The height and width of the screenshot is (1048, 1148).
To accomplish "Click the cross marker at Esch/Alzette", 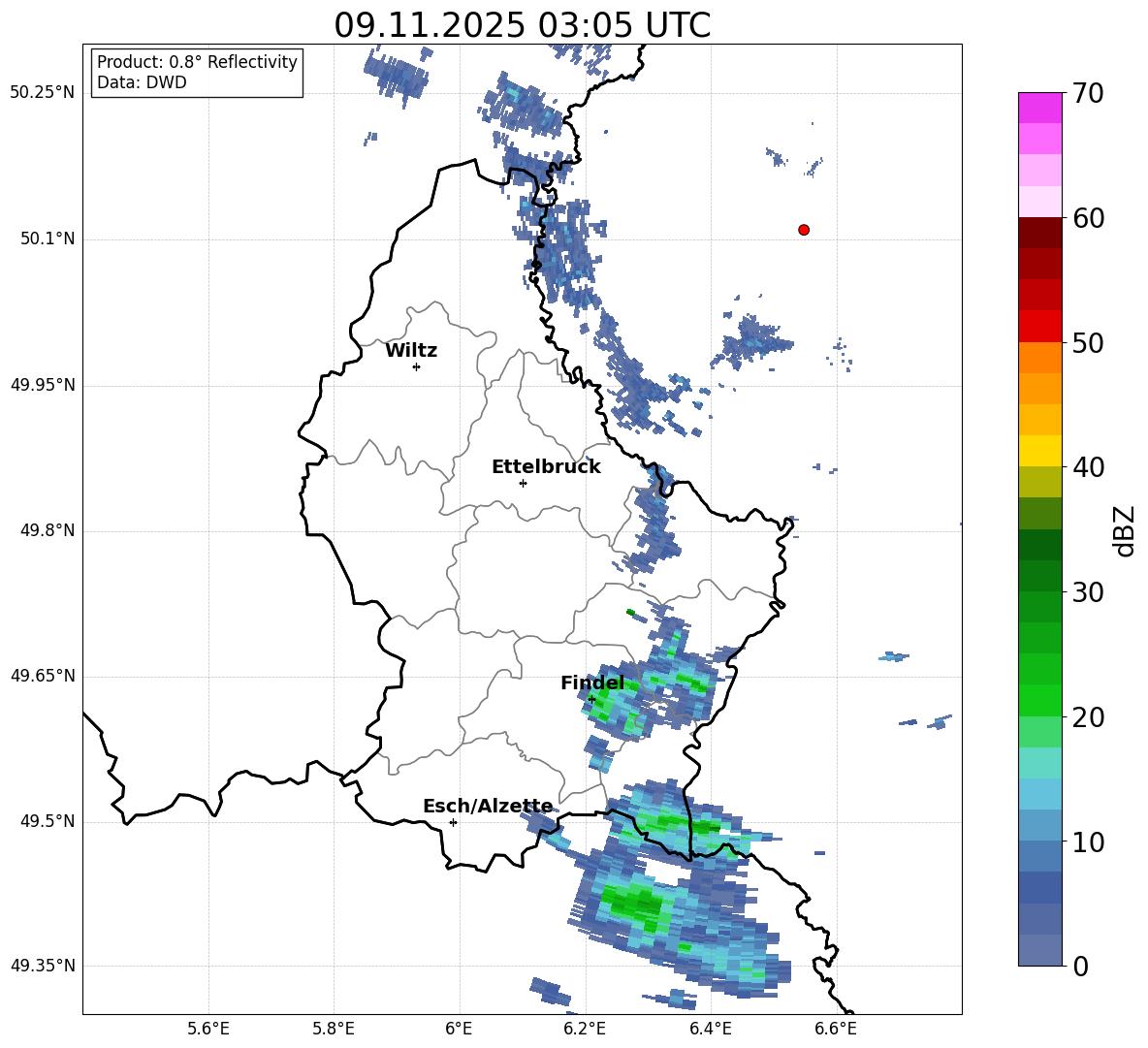I will (453, 822).
